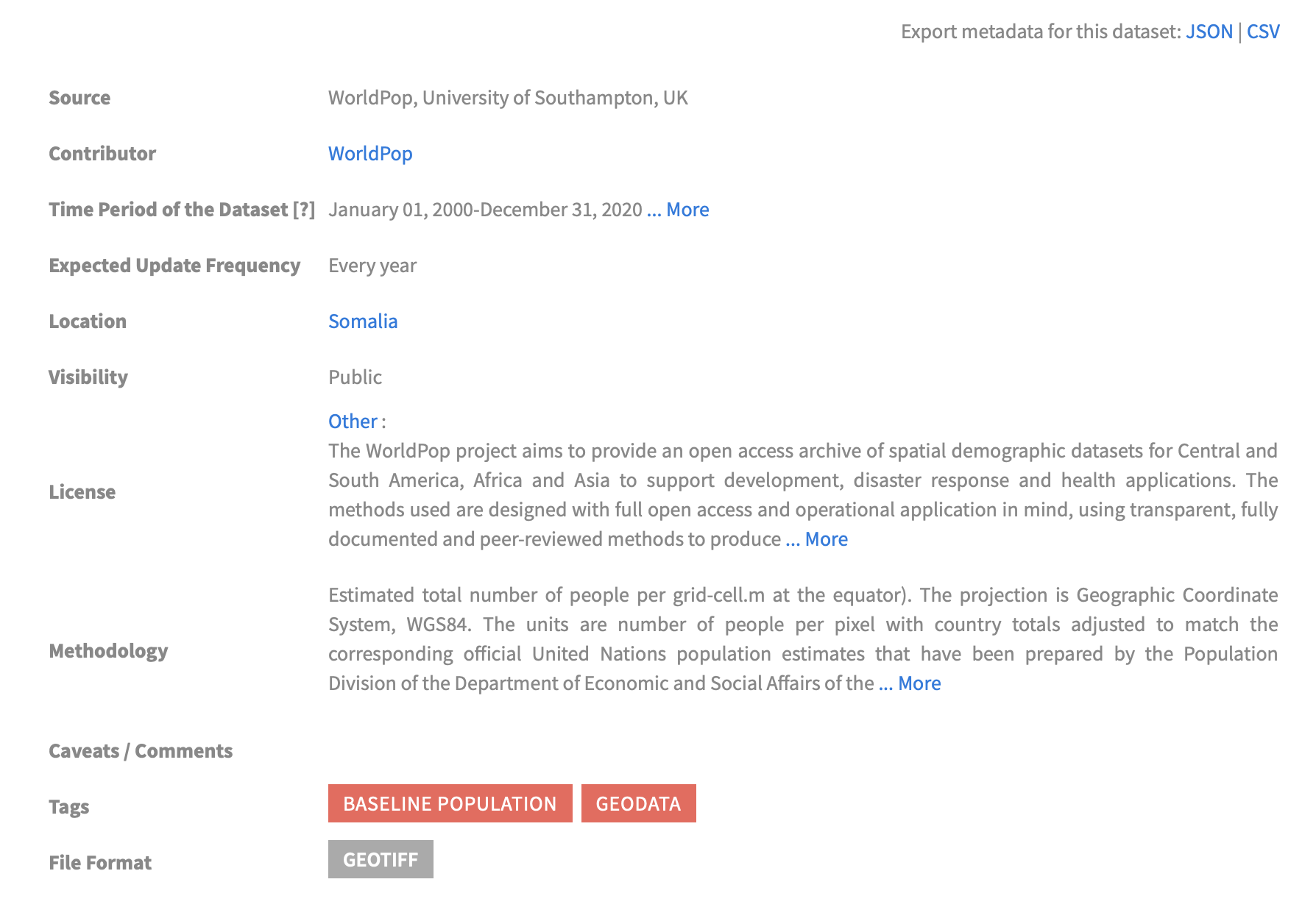Viewport: 1316px width, 921px height.
Task: Export metadata as JSON
Action: 1209,32
